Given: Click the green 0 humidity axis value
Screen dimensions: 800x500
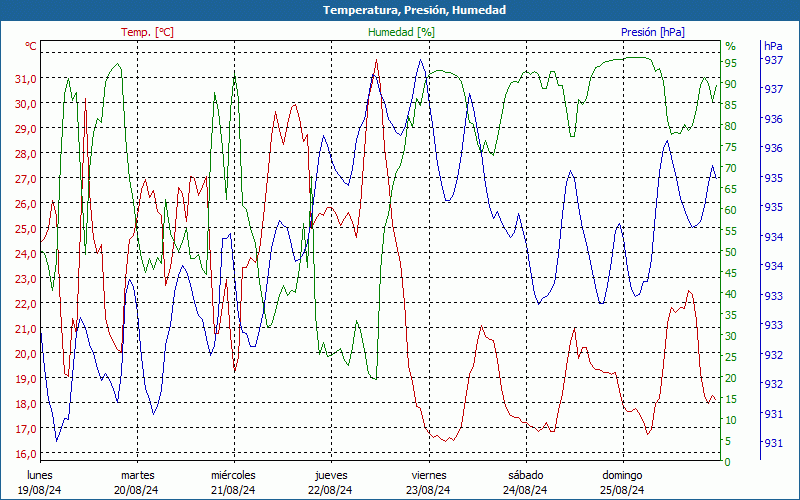Looking at the screenshot, I should pyautogui.click(x=728, y=462).
